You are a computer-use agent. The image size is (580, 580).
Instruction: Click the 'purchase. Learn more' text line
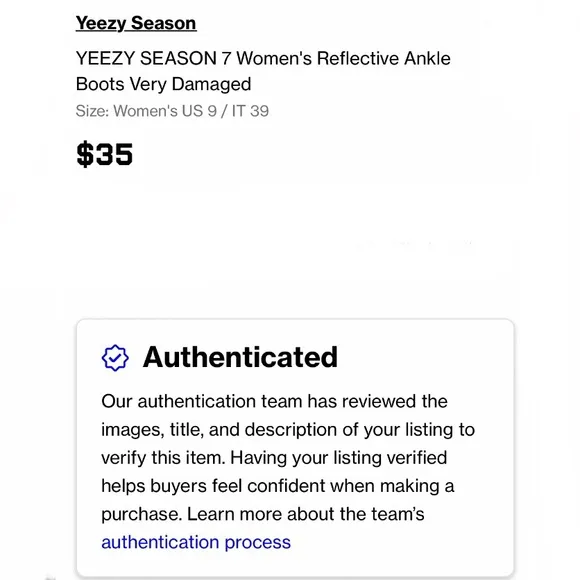coord(263,514)
